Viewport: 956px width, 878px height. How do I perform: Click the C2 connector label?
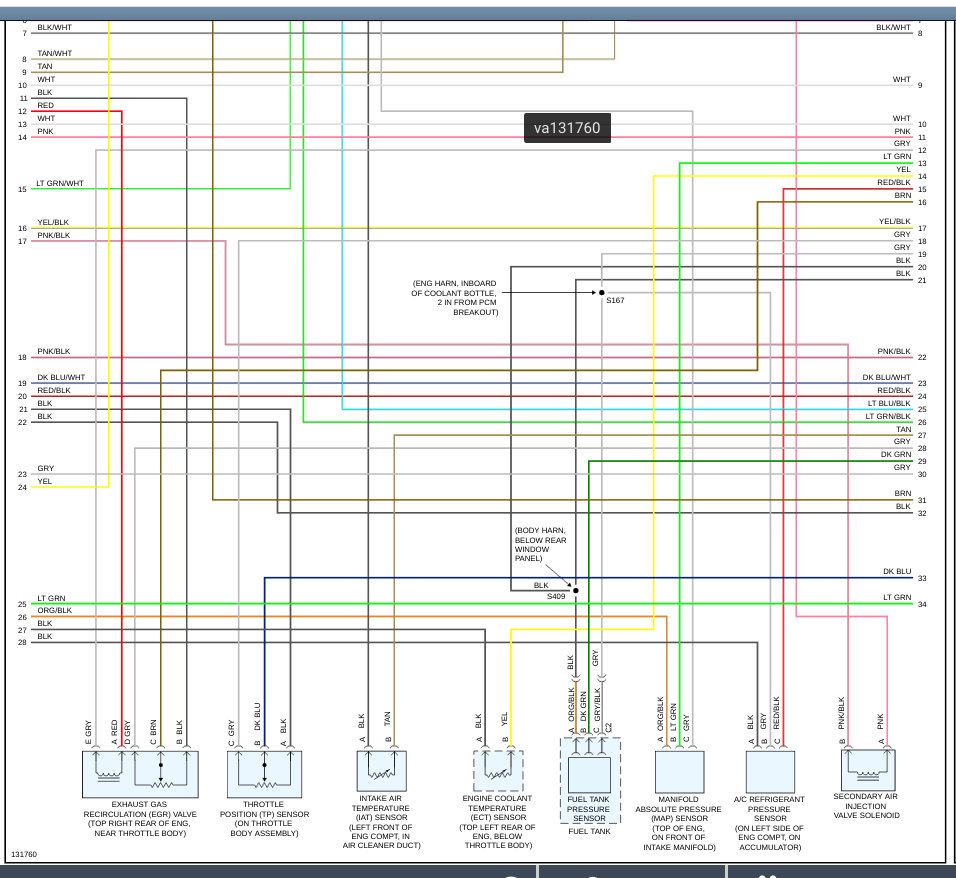click(608, 727)
